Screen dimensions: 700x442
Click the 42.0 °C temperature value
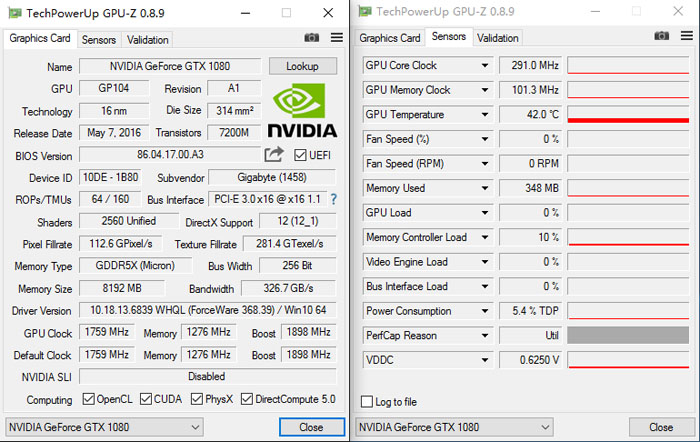531,114
